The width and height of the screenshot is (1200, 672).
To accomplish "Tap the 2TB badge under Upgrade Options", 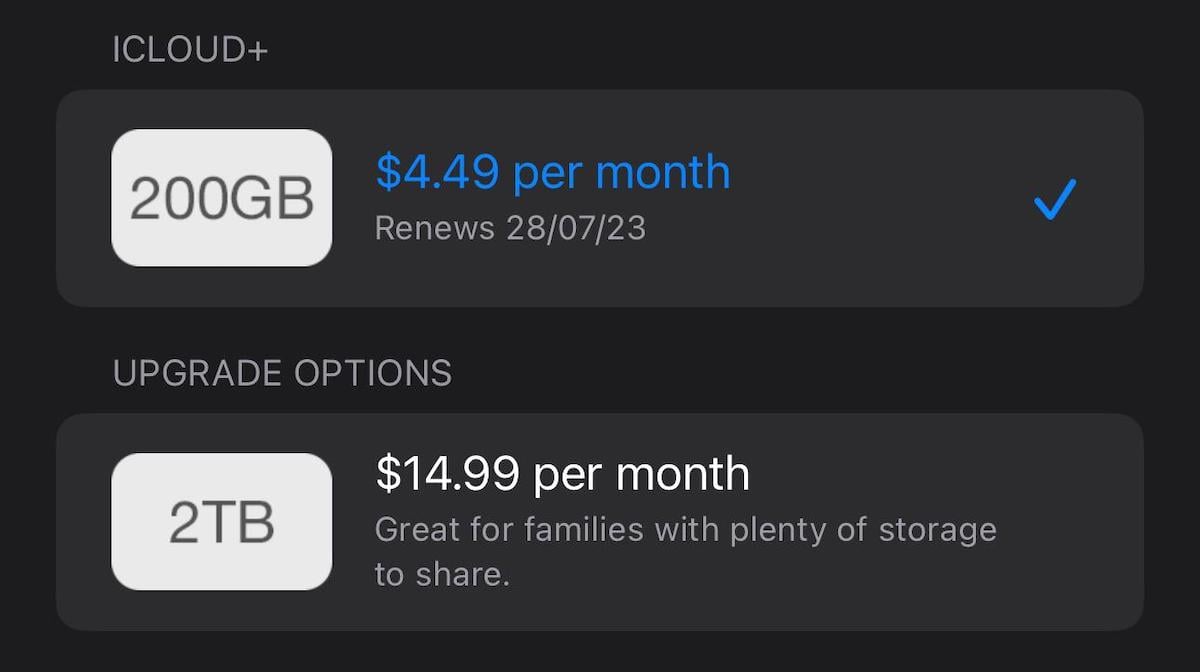I will 221,522.
